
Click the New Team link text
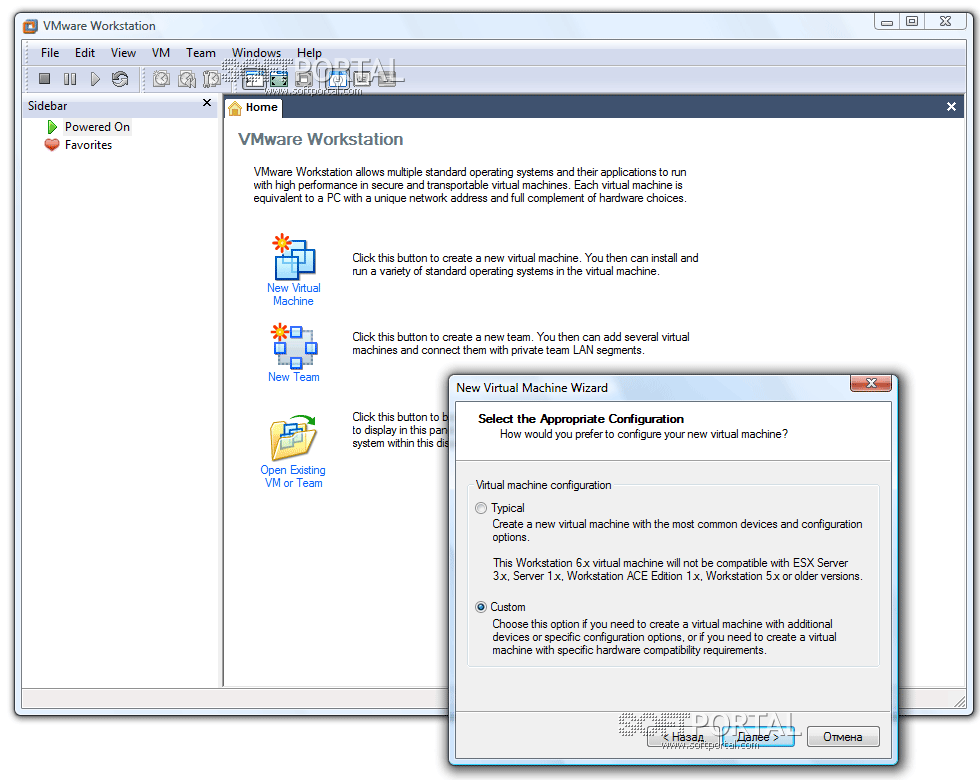pyautogui.click(x=294, y=377)
